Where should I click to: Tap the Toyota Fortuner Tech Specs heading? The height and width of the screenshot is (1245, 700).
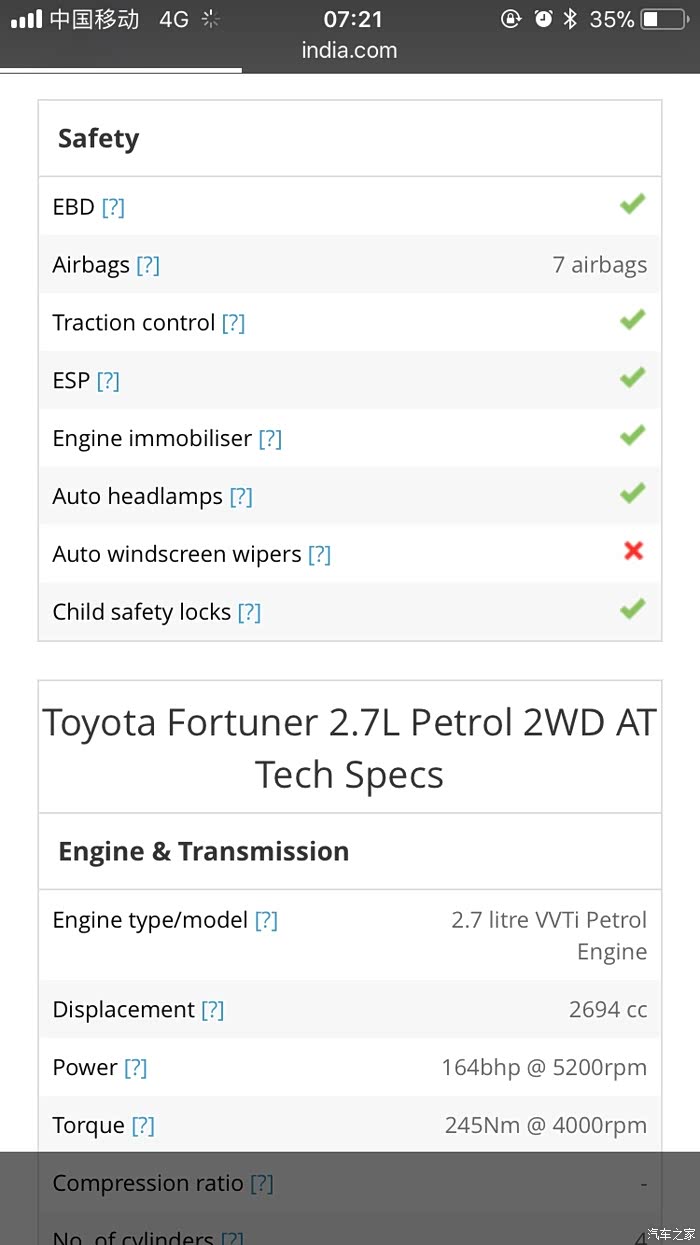(x=349, y=748)
